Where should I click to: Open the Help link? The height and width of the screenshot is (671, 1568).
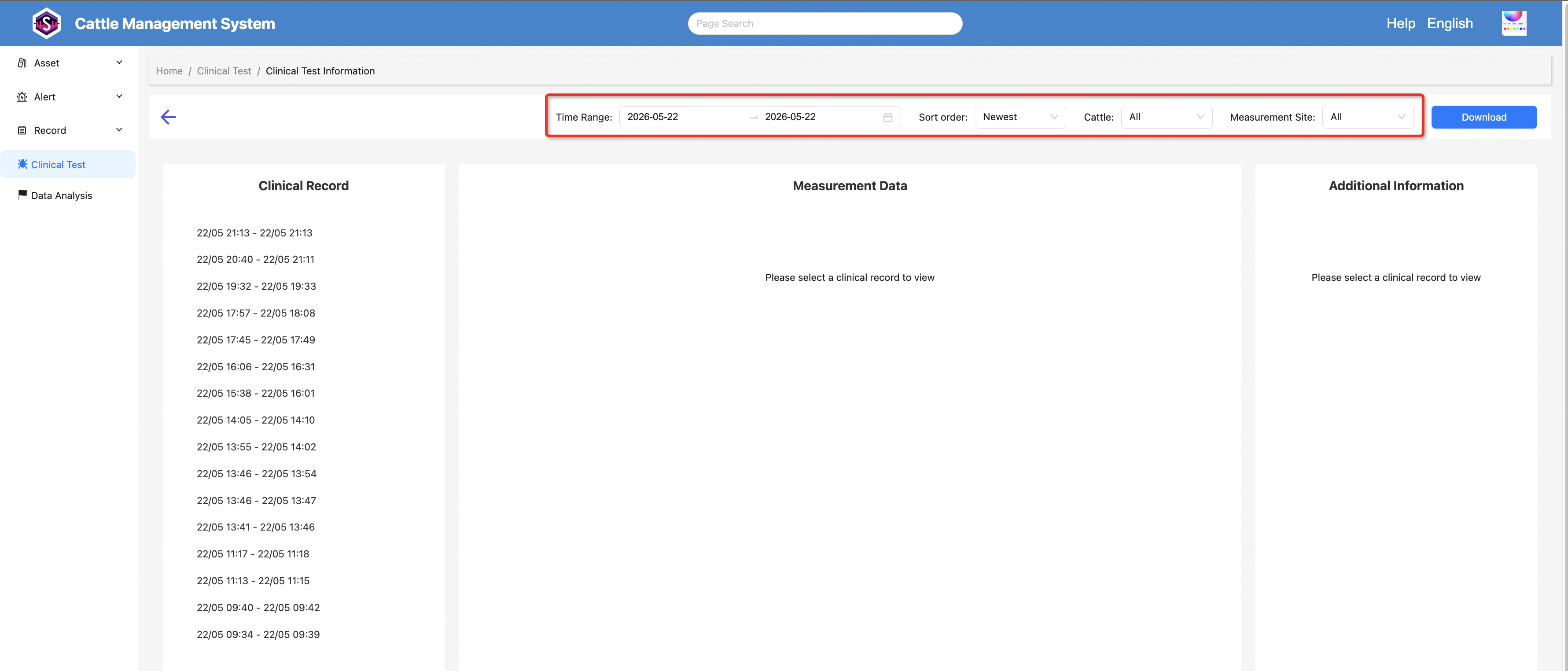coord(1400,23)
